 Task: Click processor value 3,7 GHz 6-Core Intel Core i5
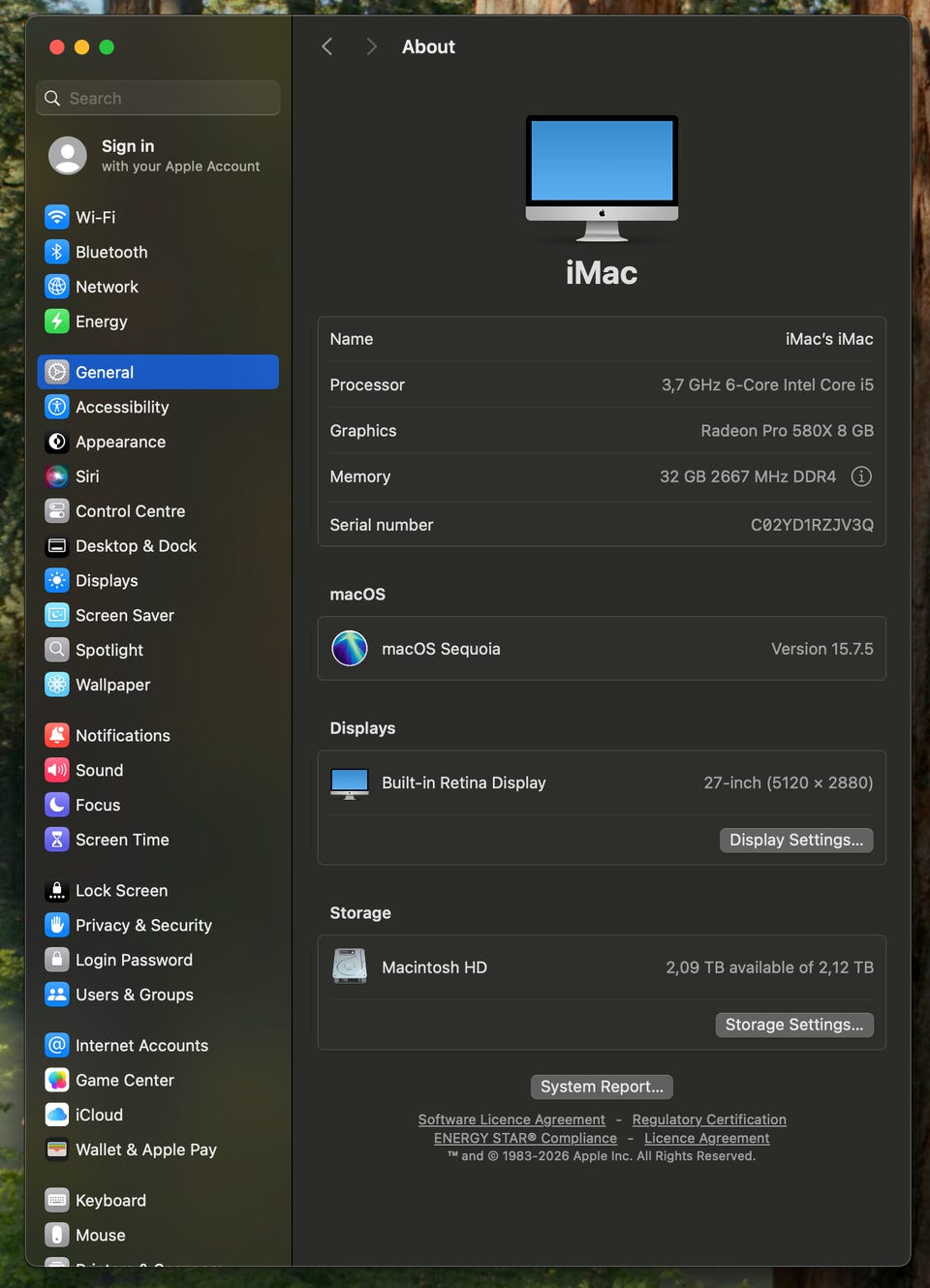(767, 384)
